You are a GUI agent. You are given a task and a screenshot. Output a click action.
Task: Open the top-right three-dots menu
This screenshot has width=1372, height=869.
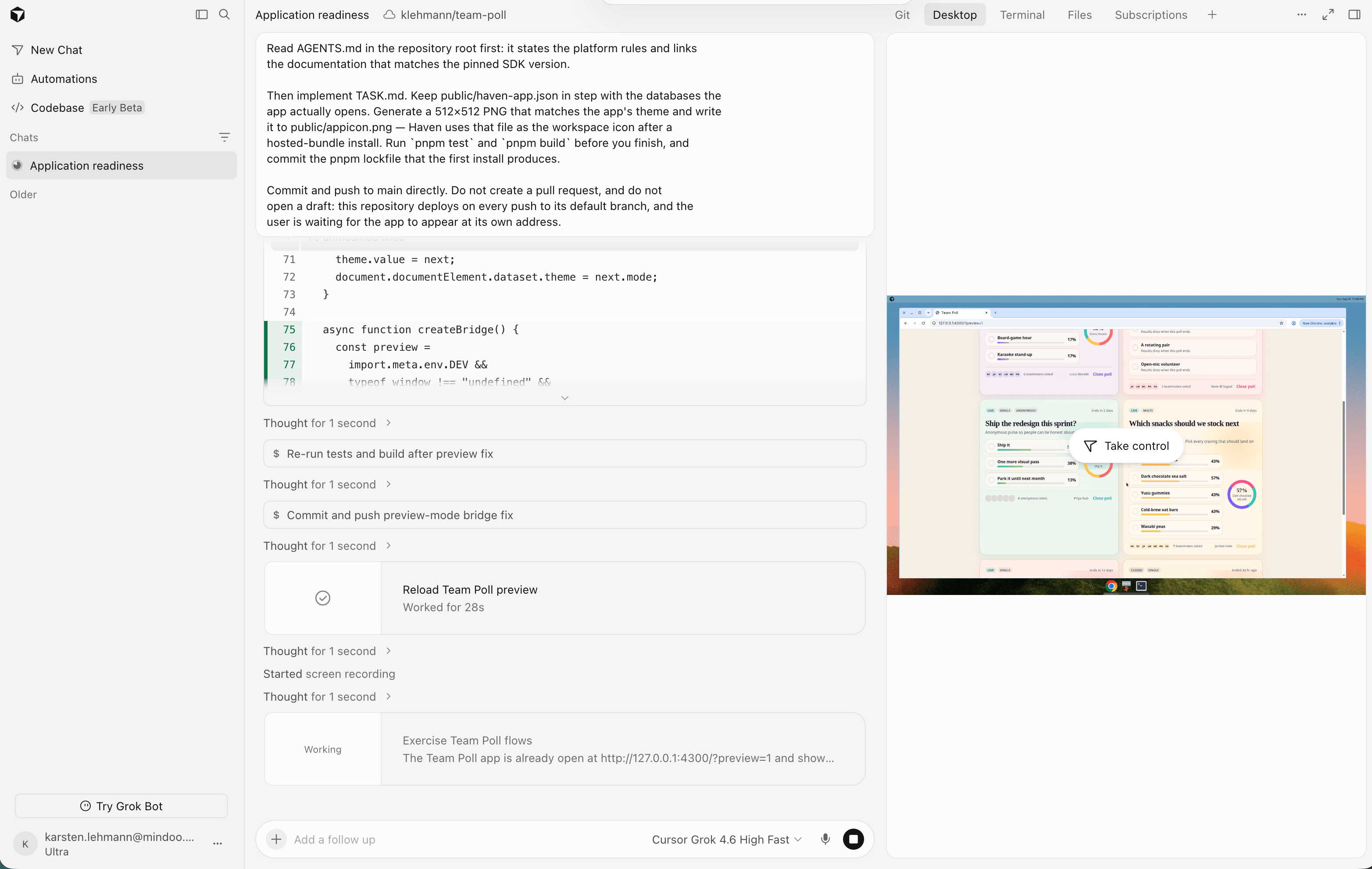pos(1301,15)
